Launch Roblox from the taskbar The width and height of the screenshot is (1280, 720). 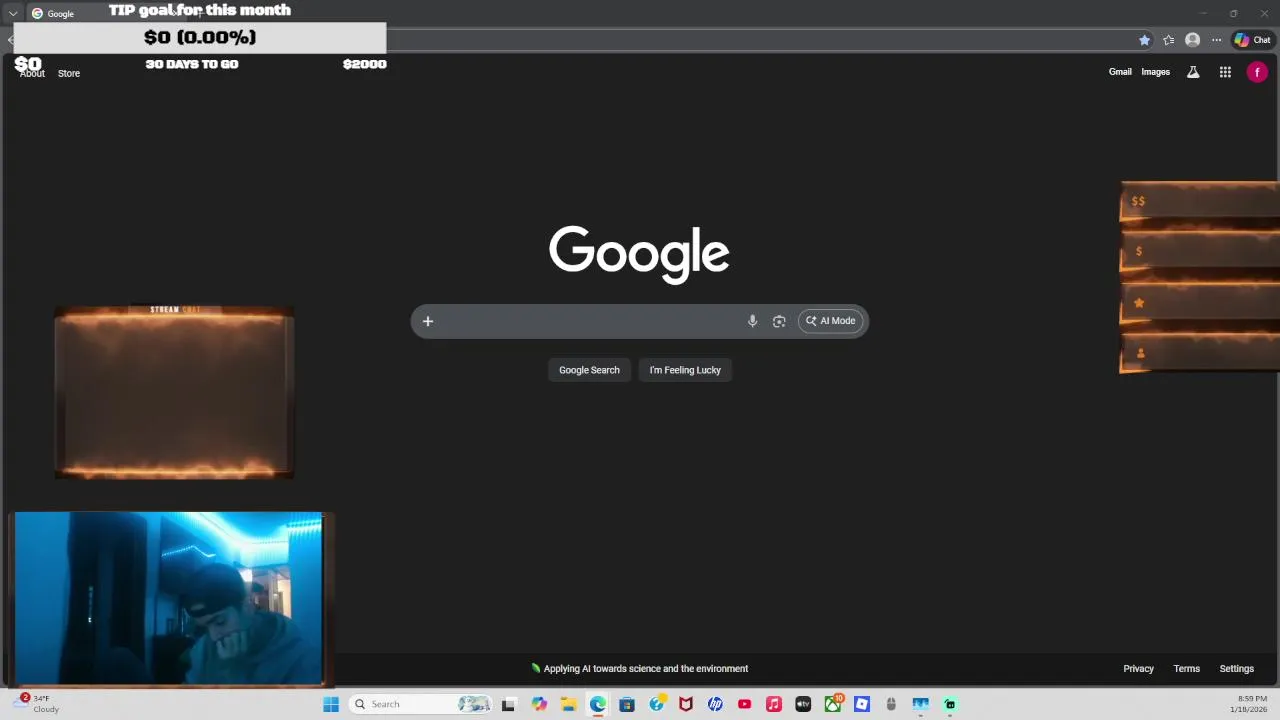(x=862, y=704)
